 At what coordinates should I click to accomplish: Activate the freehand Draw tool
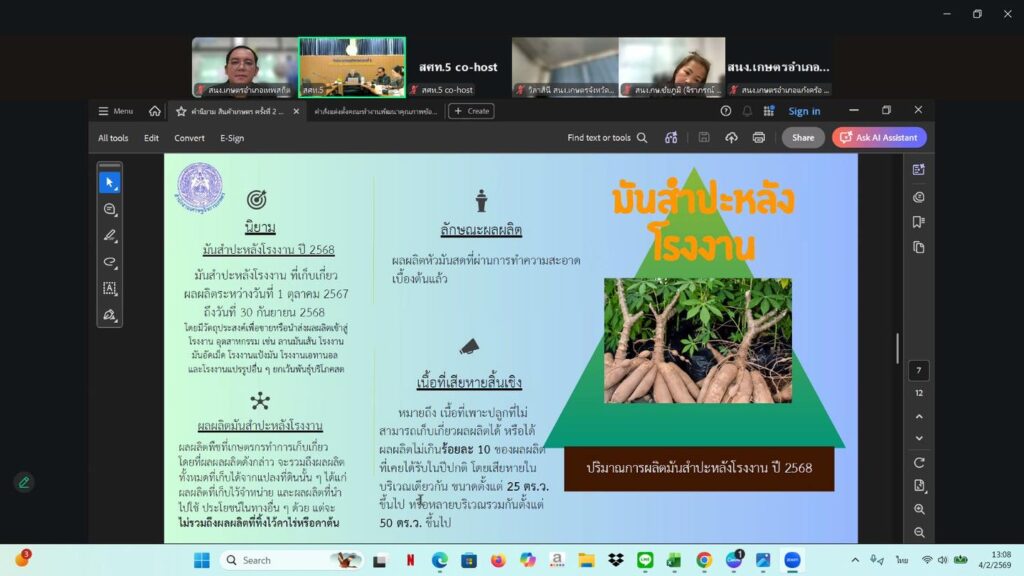coord(110,262)
